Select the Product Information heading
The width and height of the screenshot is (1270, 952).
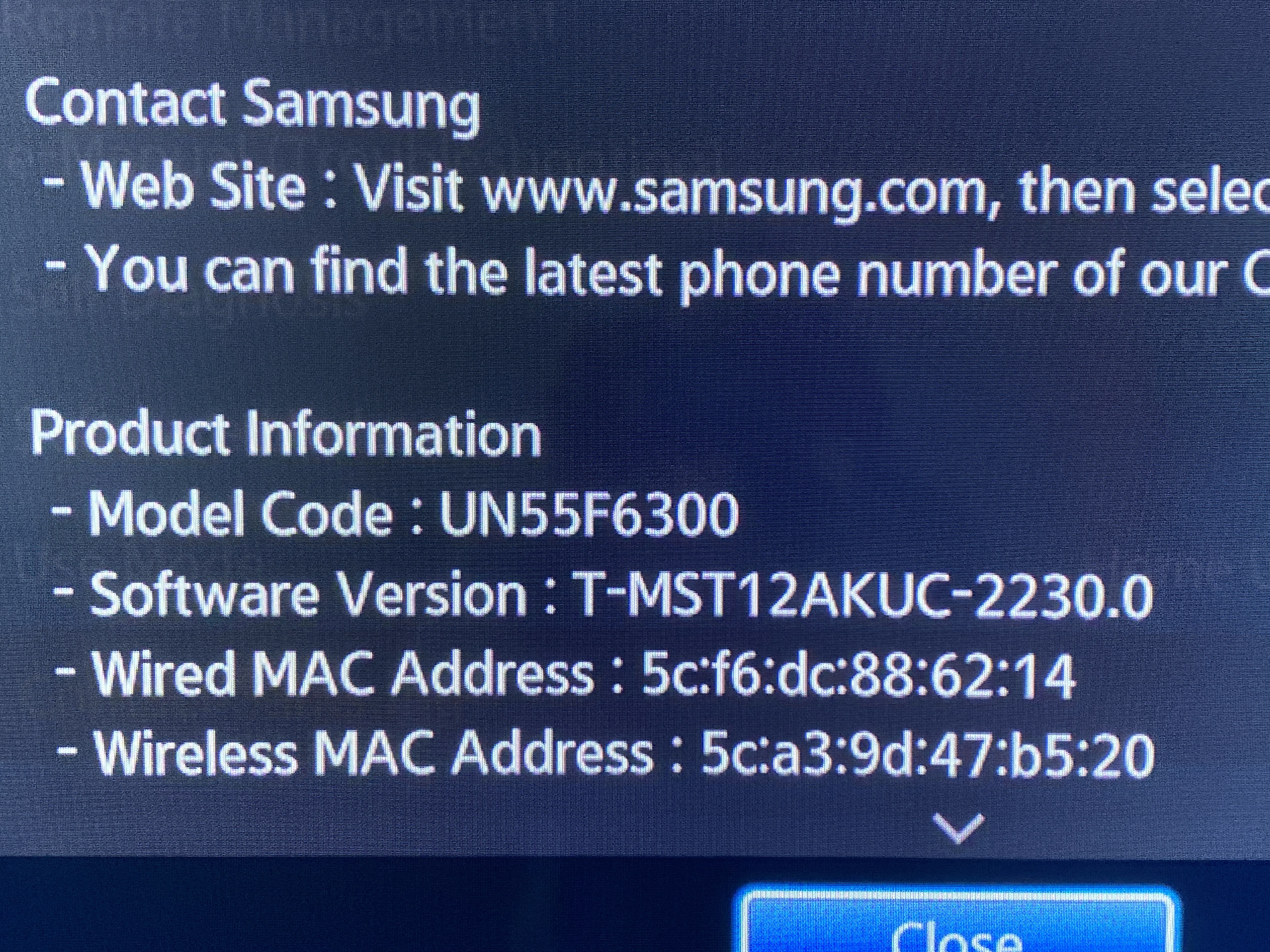point(285,434)
